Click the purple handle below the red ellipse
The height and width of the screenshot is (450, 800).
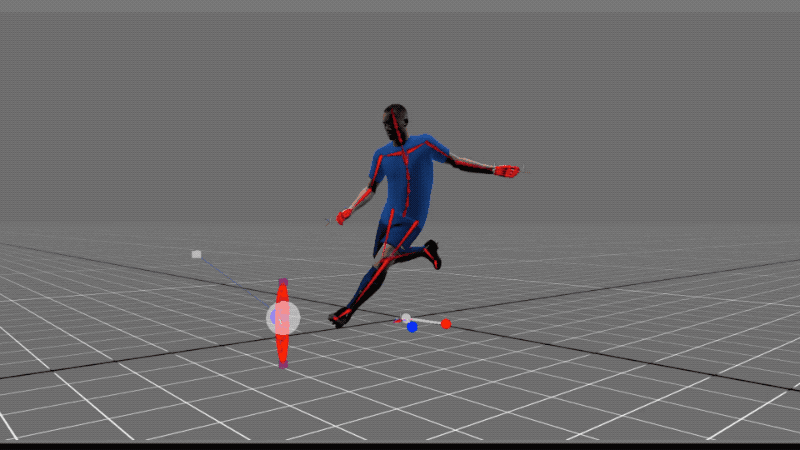(283, 364)
